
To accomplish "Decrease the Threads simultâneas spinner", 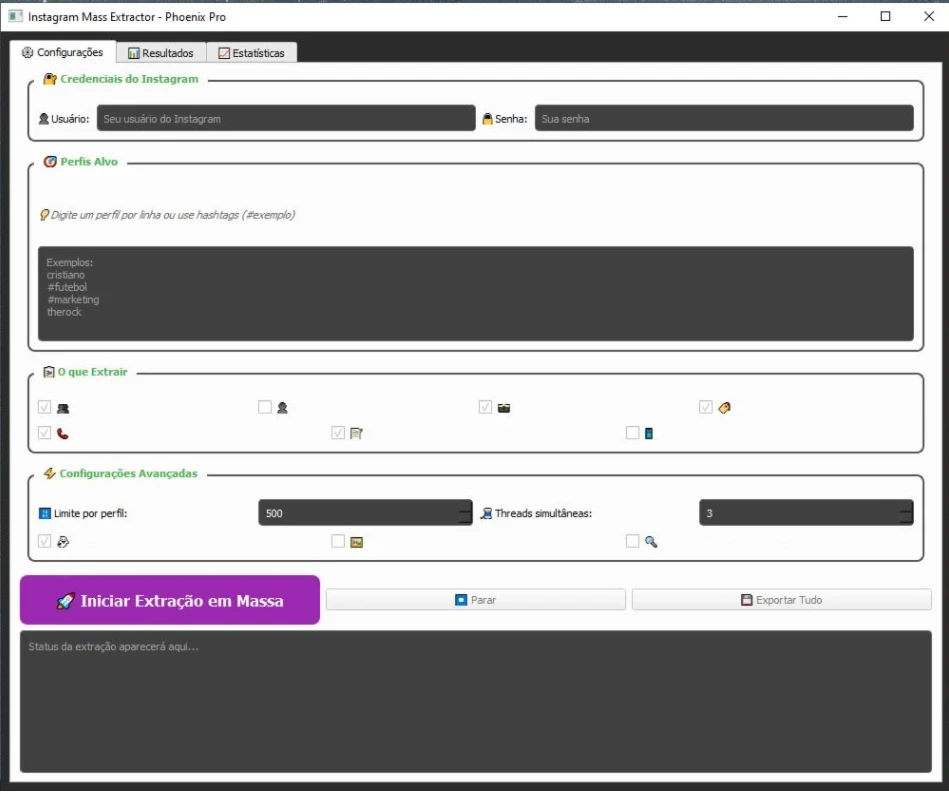I will coord(906,519).
